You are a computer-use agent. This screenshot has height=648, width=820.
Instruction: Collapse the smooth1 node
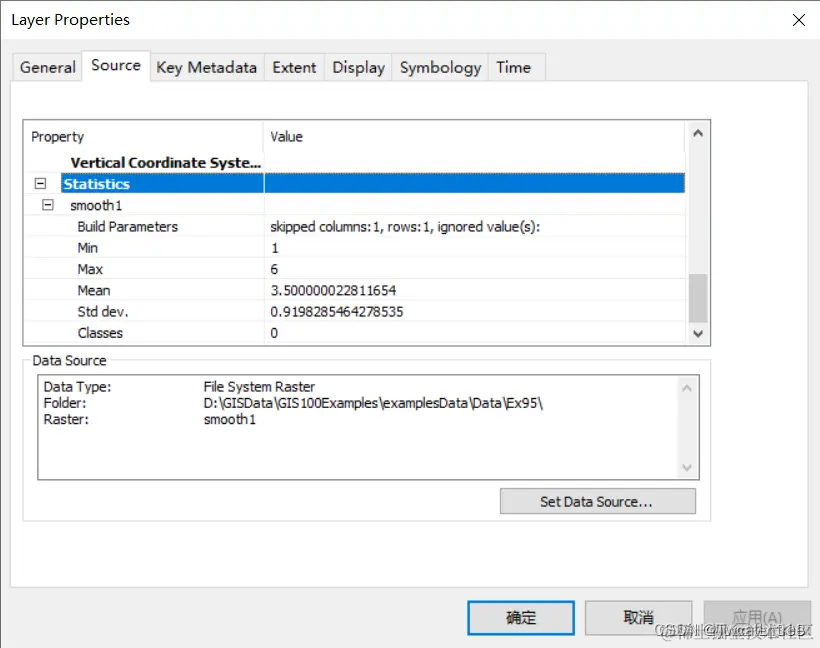[48, 204]
